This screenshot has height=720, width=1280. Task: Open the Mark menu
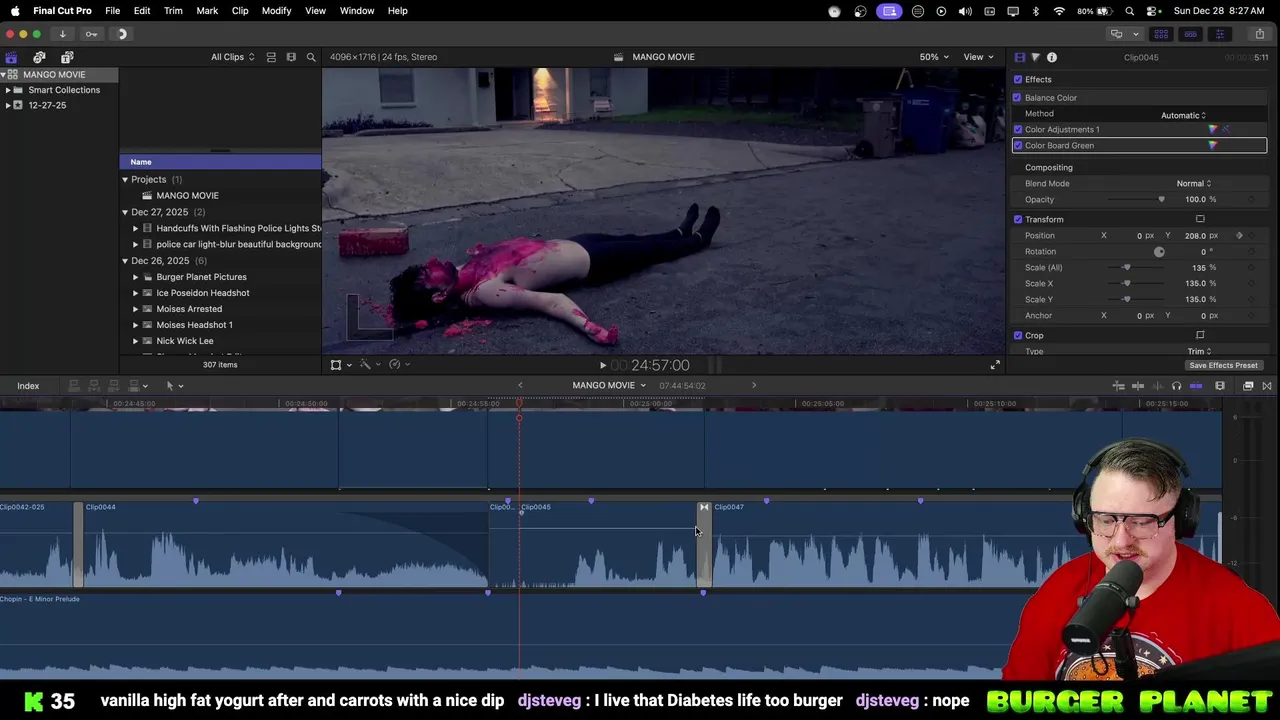207,10
